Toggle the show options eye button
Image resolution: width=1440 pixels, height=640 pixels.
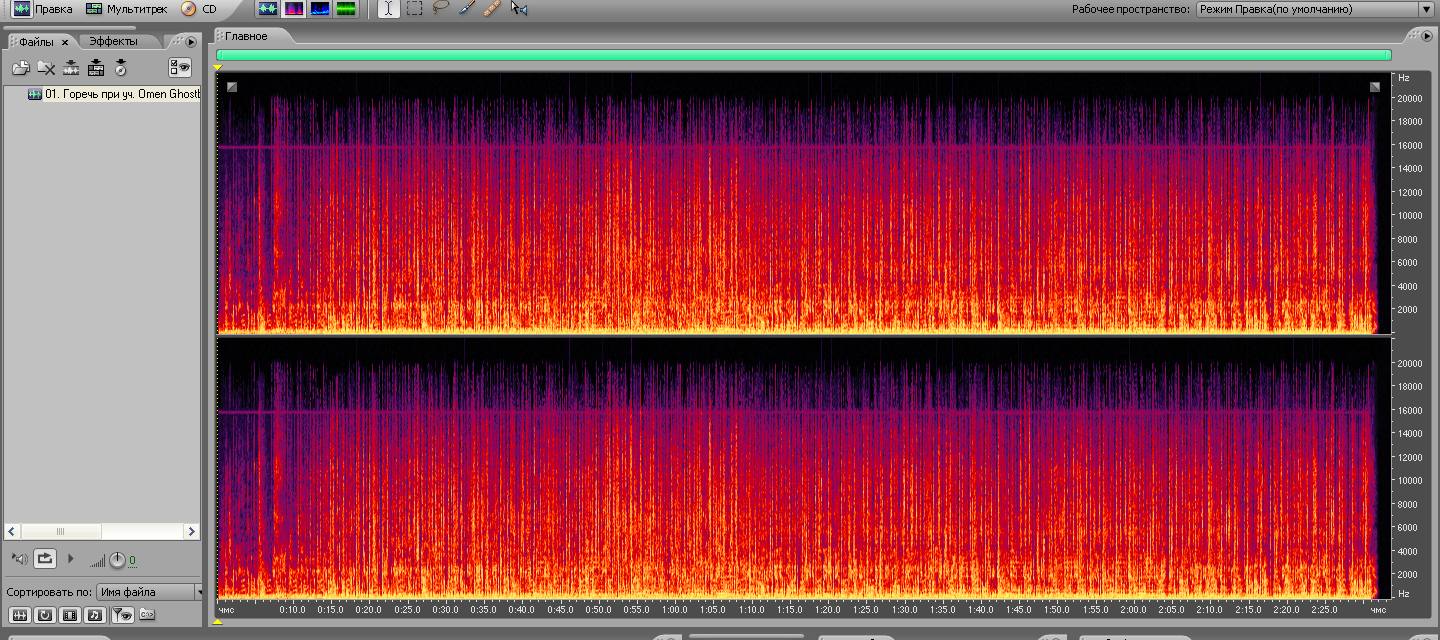click(x=180, y=68)
